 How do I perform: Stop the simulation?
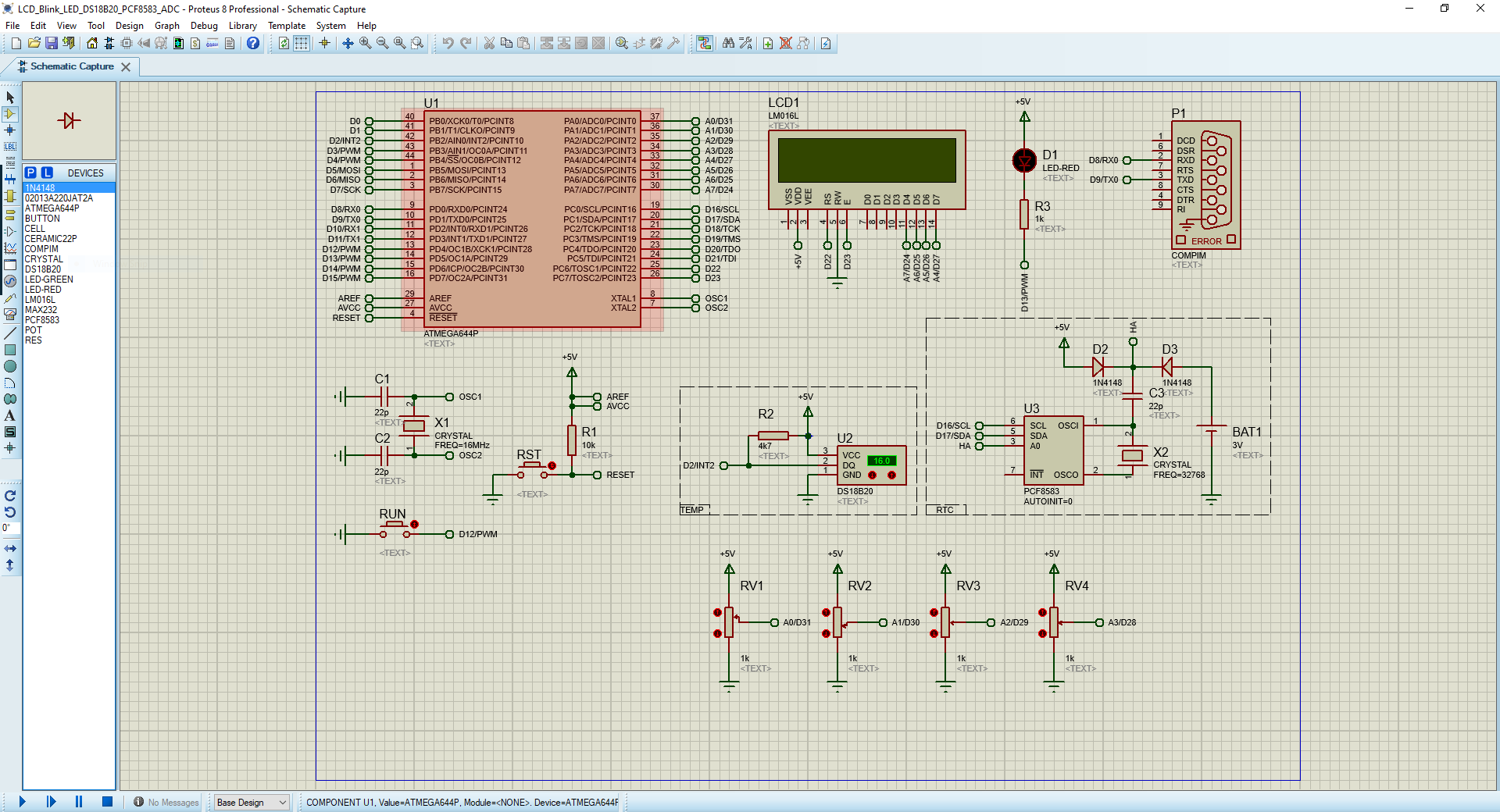pyautogui.click(x=107, y=801)
